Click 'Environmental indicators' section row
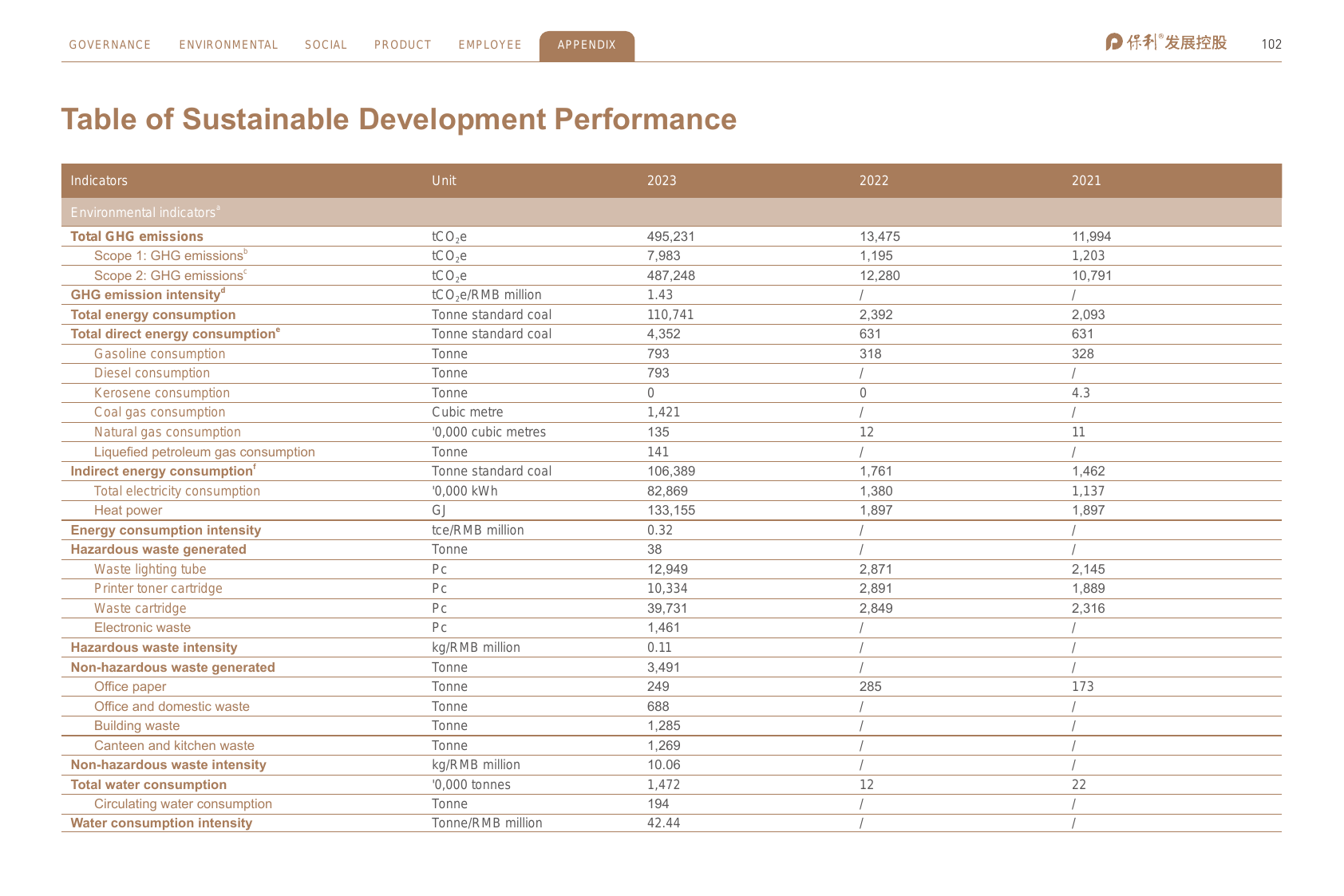The width and height of the screenshot is (1344, 896). pyautogui.click(x=671, y=212)
